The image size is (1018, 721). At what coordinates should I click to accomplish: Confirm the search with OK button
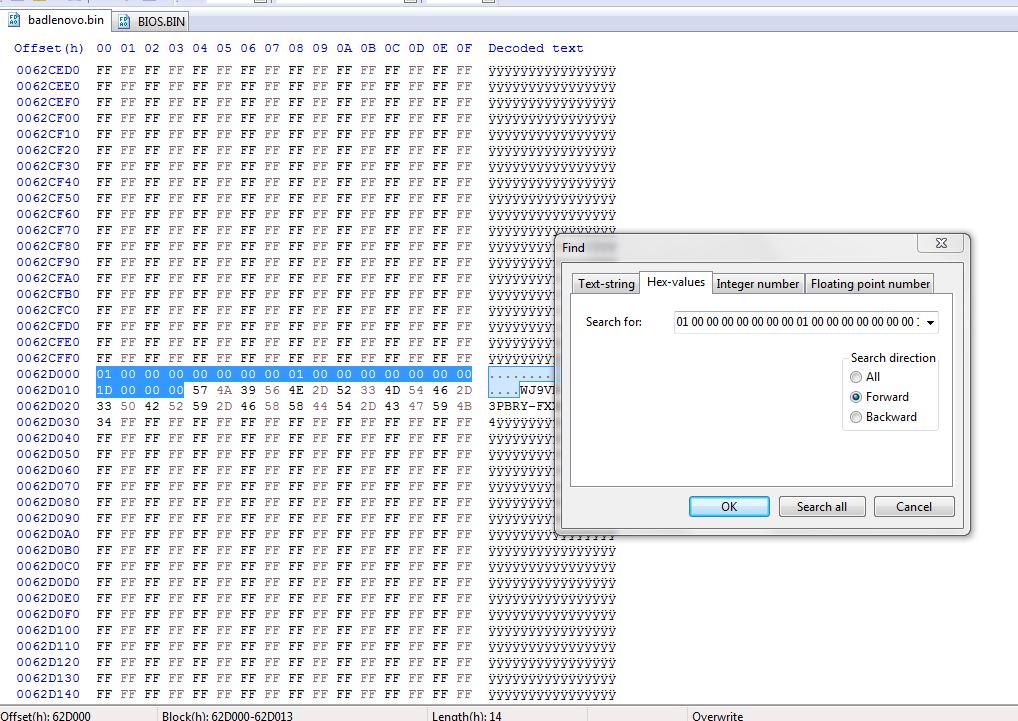[x=729, y=507]
